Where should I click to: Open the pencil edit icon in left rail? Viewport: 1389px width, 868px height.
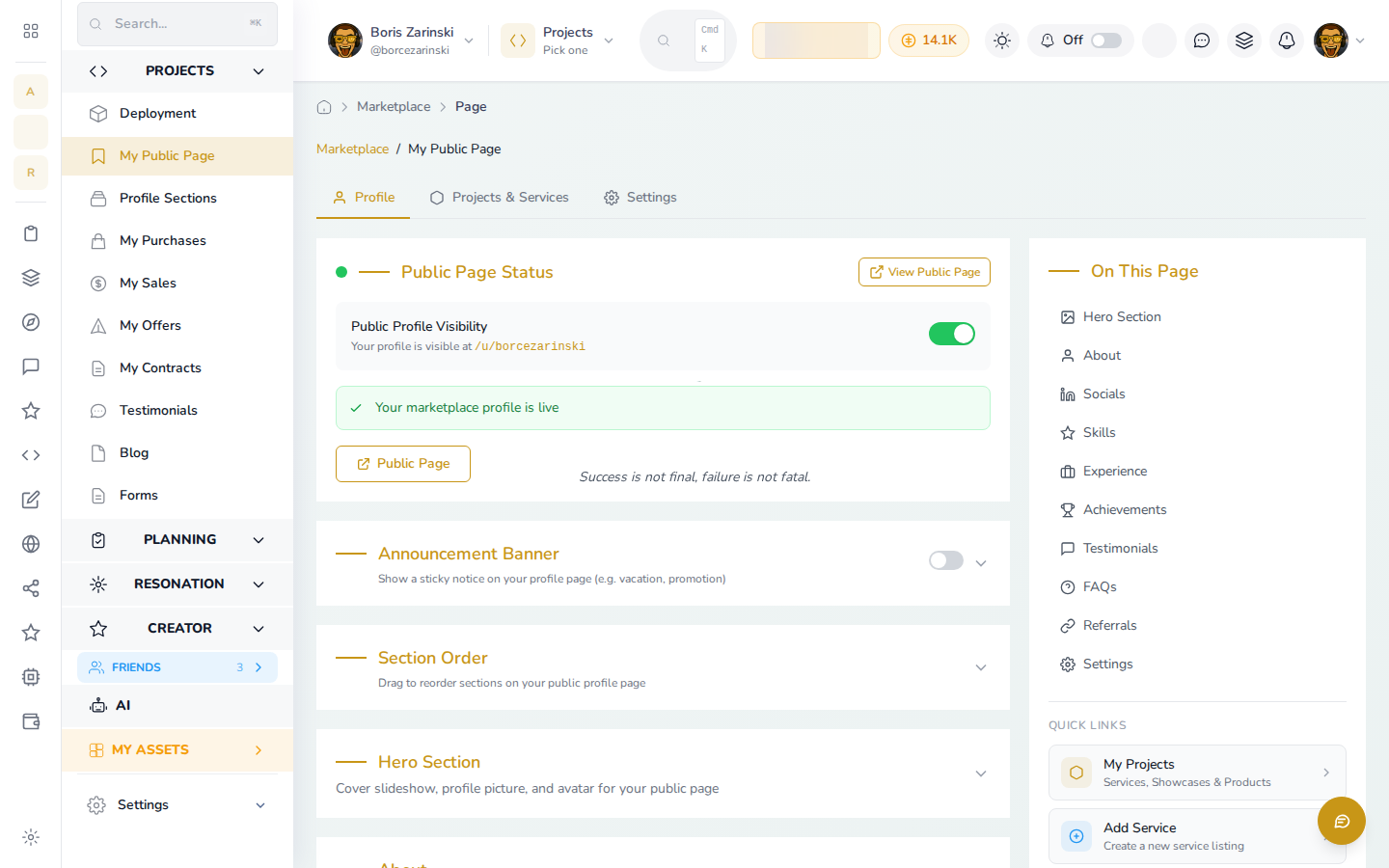31,500
